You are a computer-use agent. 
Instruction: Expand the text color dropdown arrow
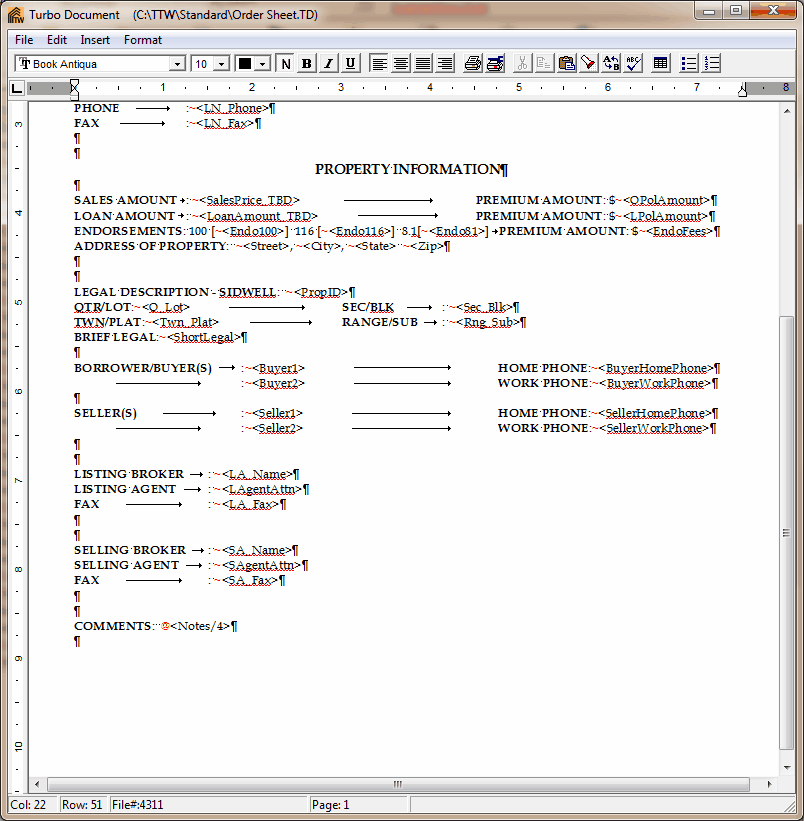click(261, 63)
